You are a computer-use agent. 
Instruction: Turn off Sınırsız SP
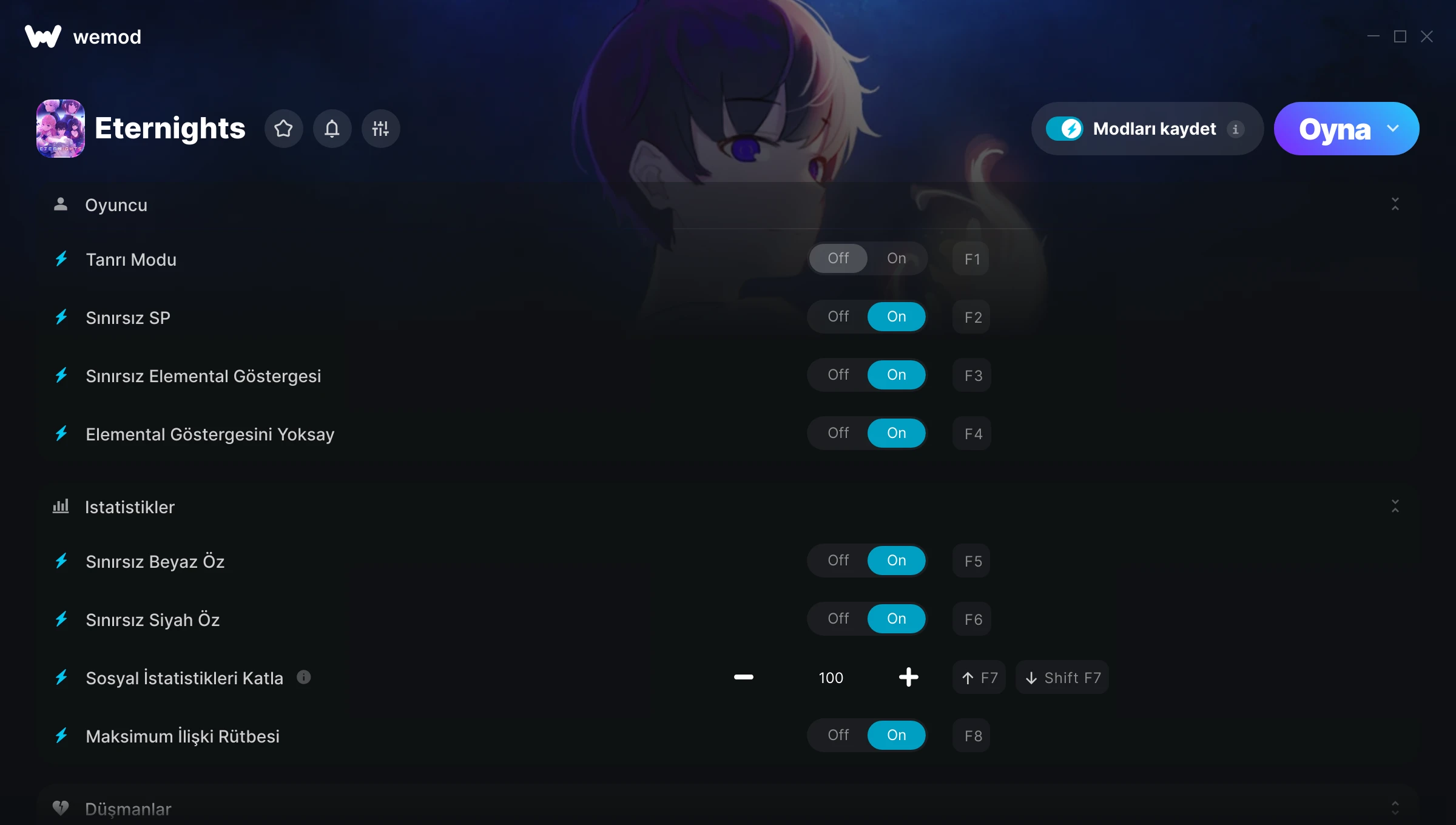[838, 317]
